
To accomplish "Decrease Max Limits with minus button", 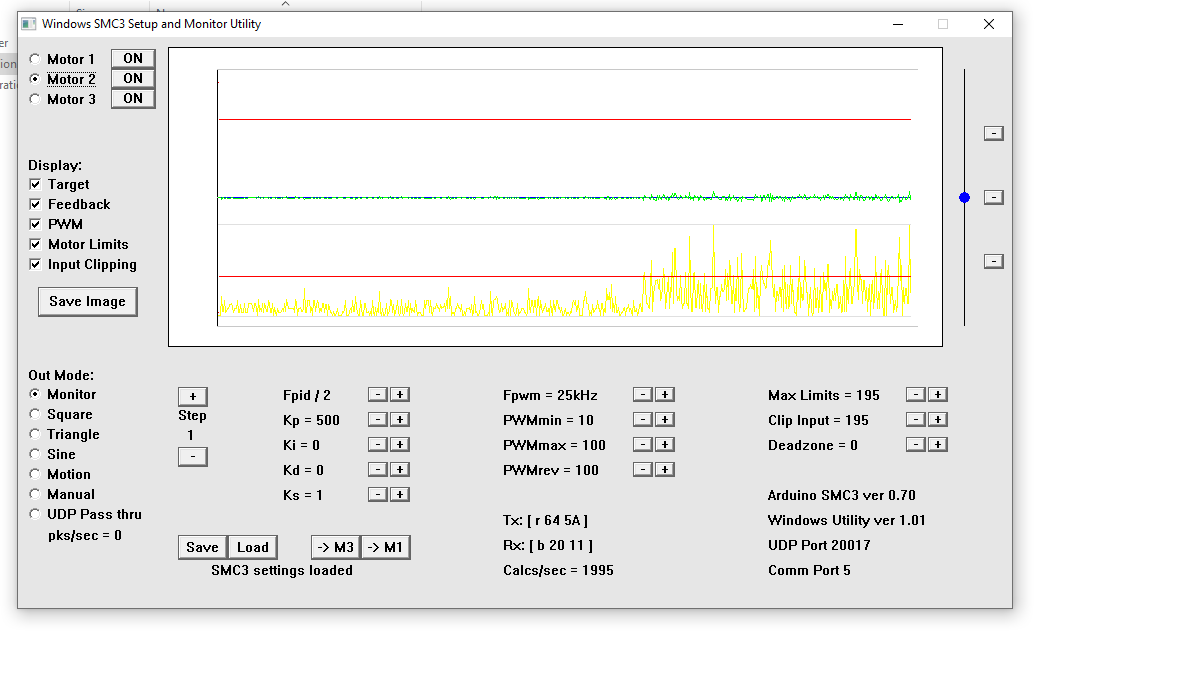I will coord(916,394).
